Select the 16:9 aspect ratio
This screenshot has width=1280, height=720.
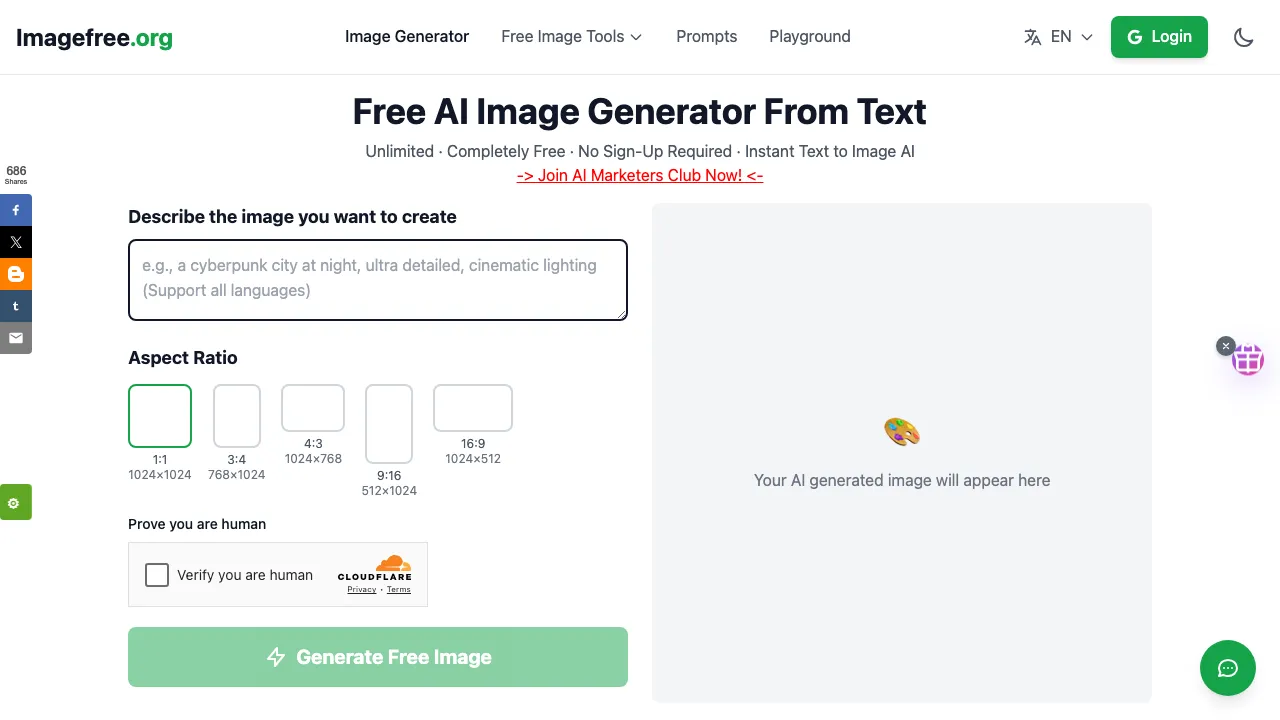coord(472,408)
